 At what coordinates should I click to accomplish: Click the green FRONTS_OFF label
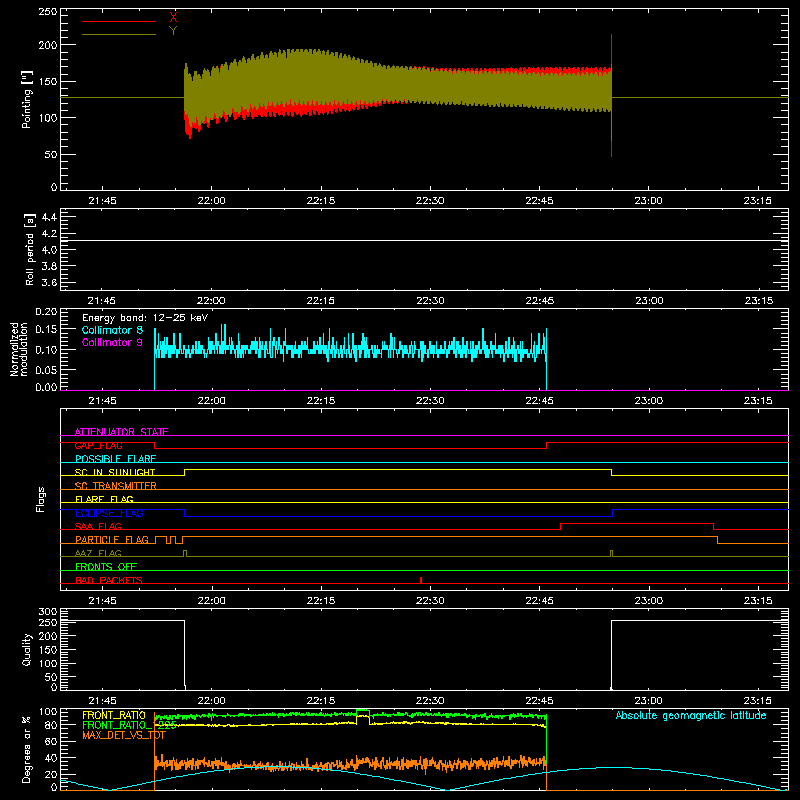click(106, 567)
